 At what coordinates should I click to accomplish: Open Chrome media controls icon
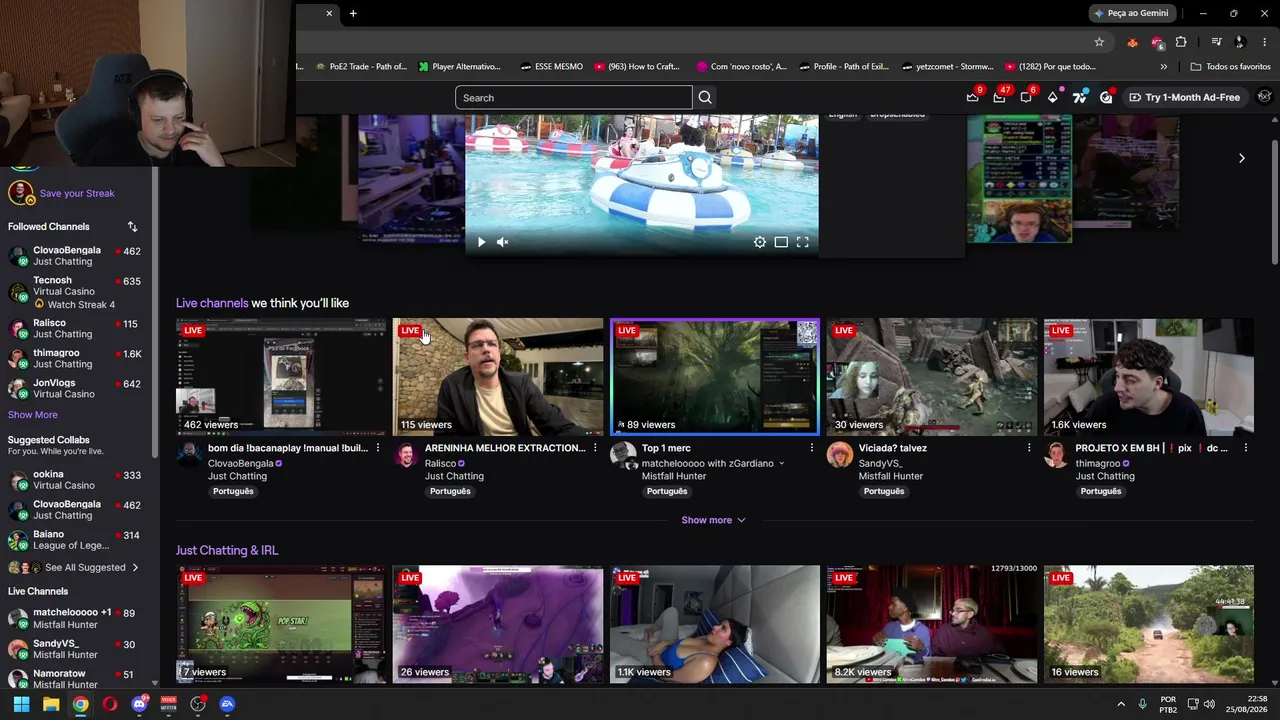(x=1216, y=42)
